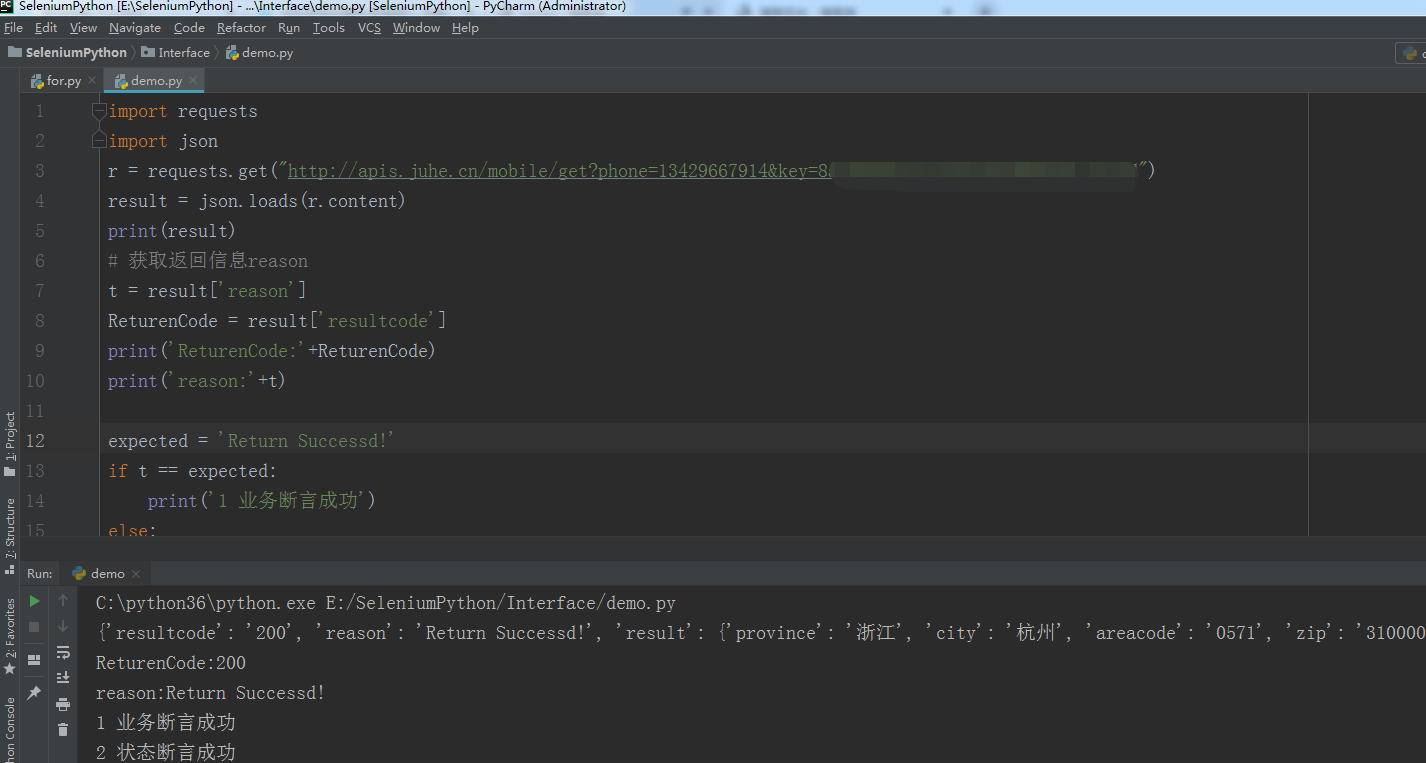1426x763 pixels.
Task: Click the Interface folder icon in the breadcrumb
Action: click(x=148, y=52)
